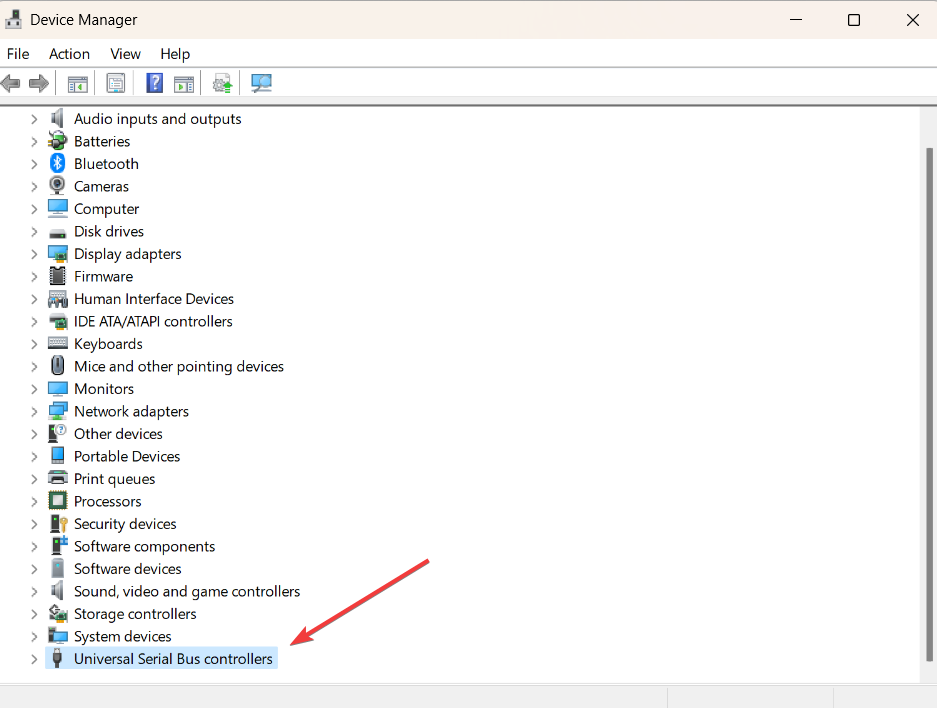Click the Storage controllers icon
Screen dimensions: 937x708
click(x=57, y=614)
